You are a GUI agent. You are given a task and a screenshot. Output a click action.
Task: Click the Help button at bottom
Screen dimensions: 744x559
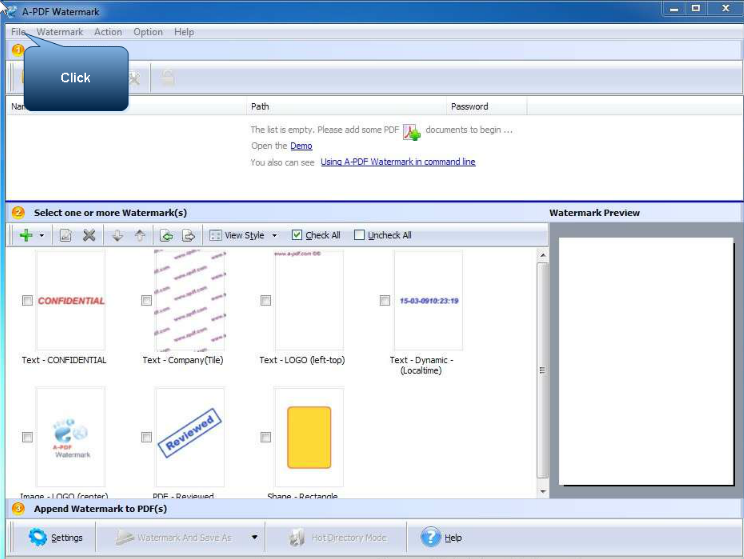441,537
